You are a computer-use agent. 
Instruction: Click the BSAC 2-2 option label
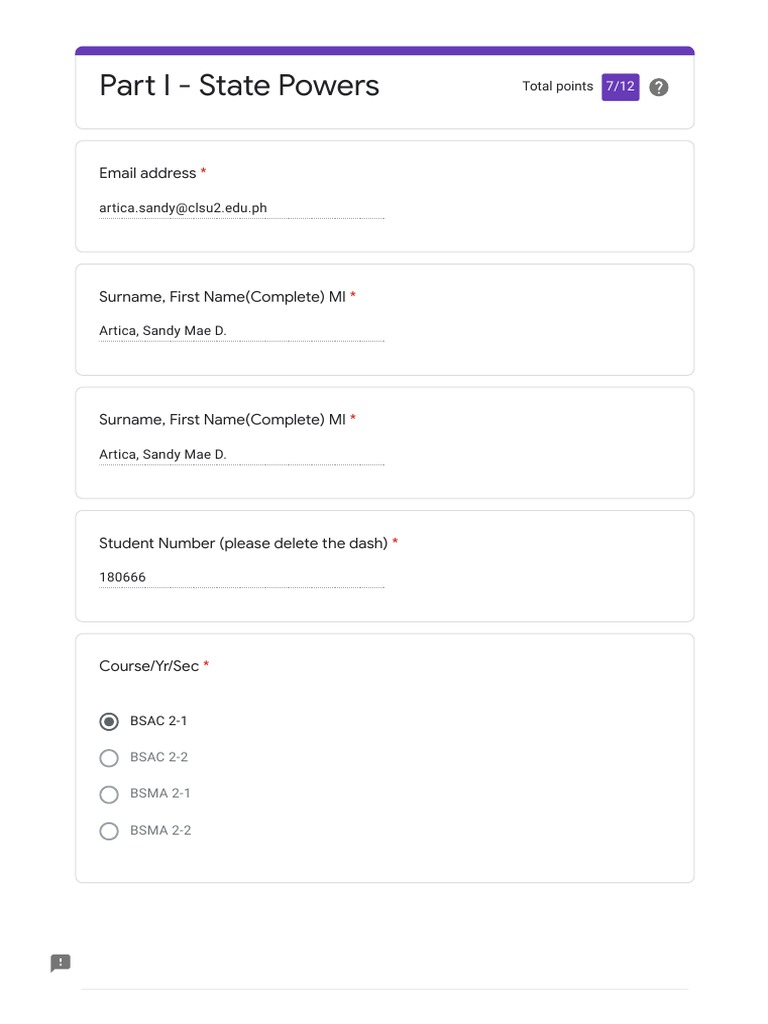159,757
